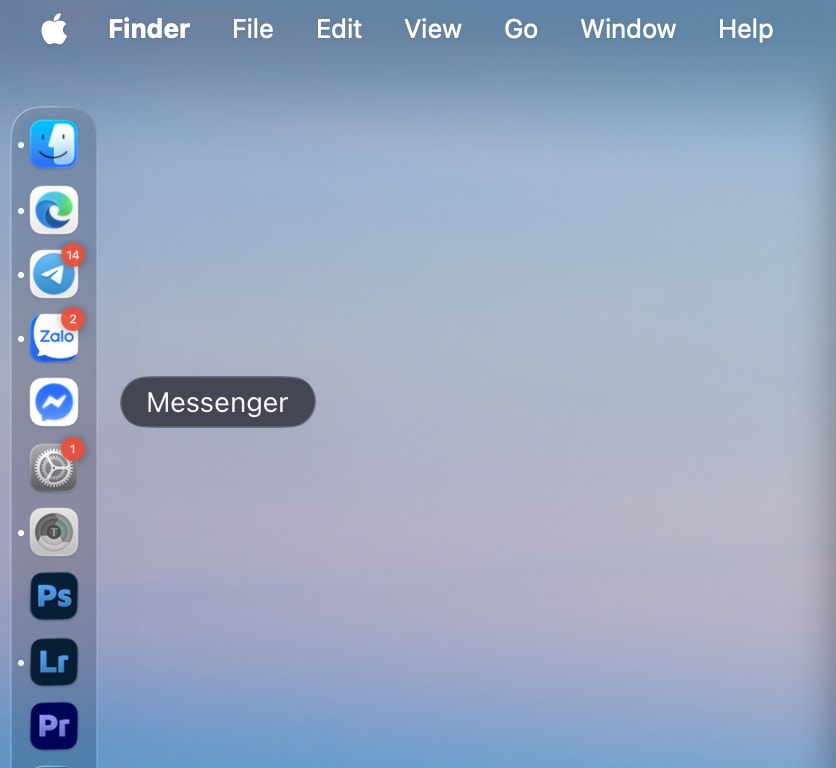Click the Finder icon in the Dock
Image resolution: width=836 pixels, height=768 pixels.
(x=54, y=144)
